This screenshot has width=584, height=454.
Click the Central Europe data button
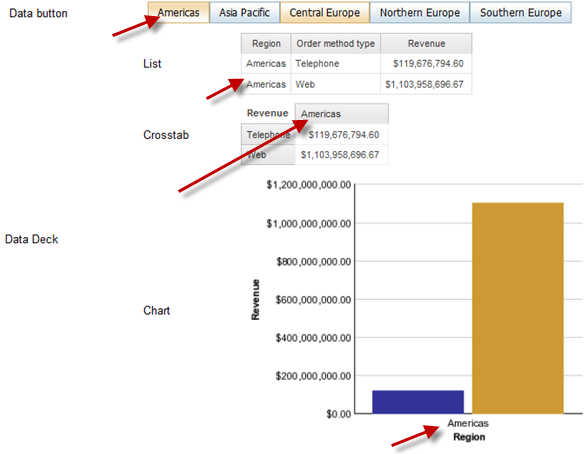click(325, 13)
